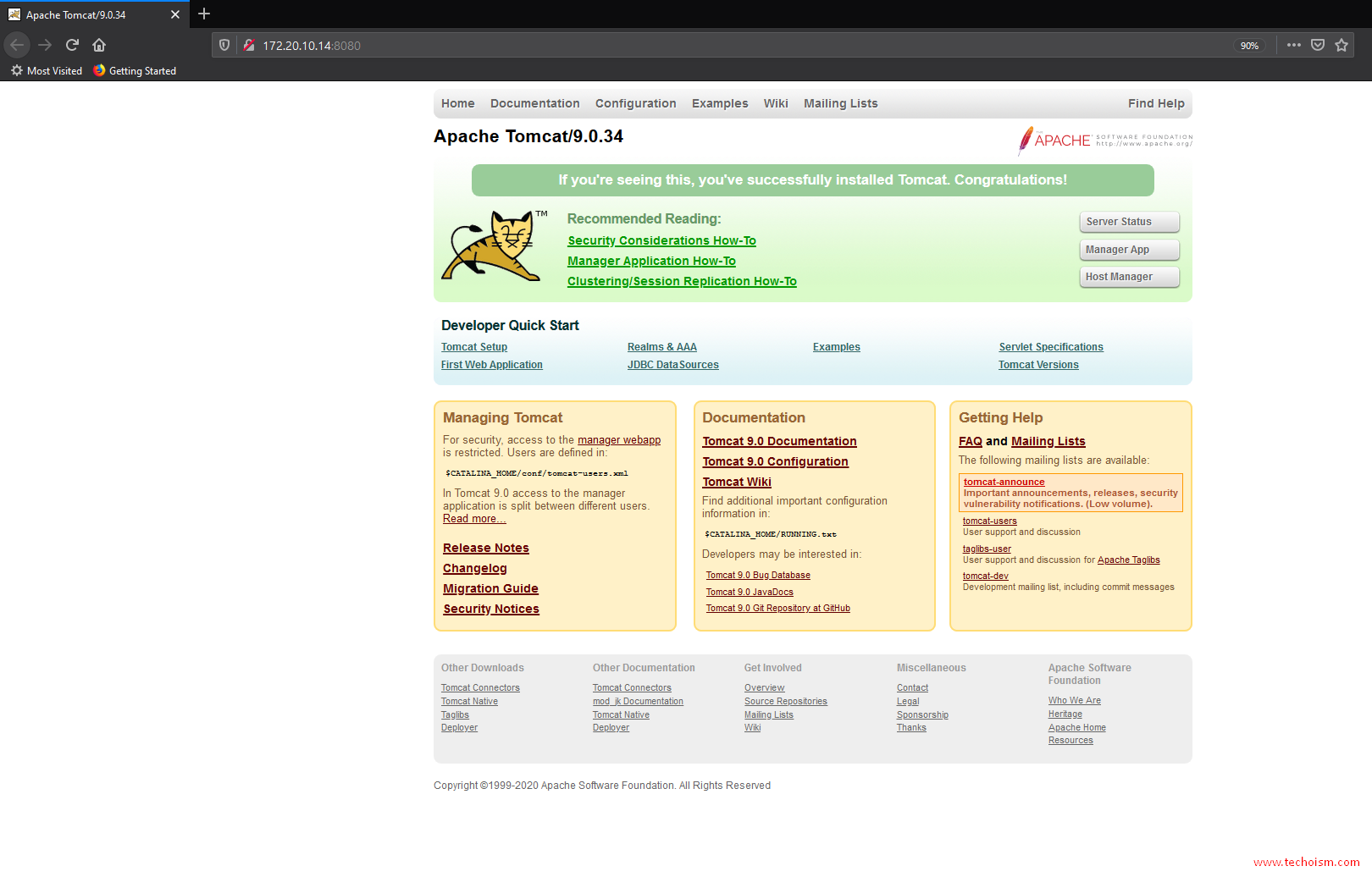
Task: Click the browser back arrow icon
Action: tap(17, 45)
